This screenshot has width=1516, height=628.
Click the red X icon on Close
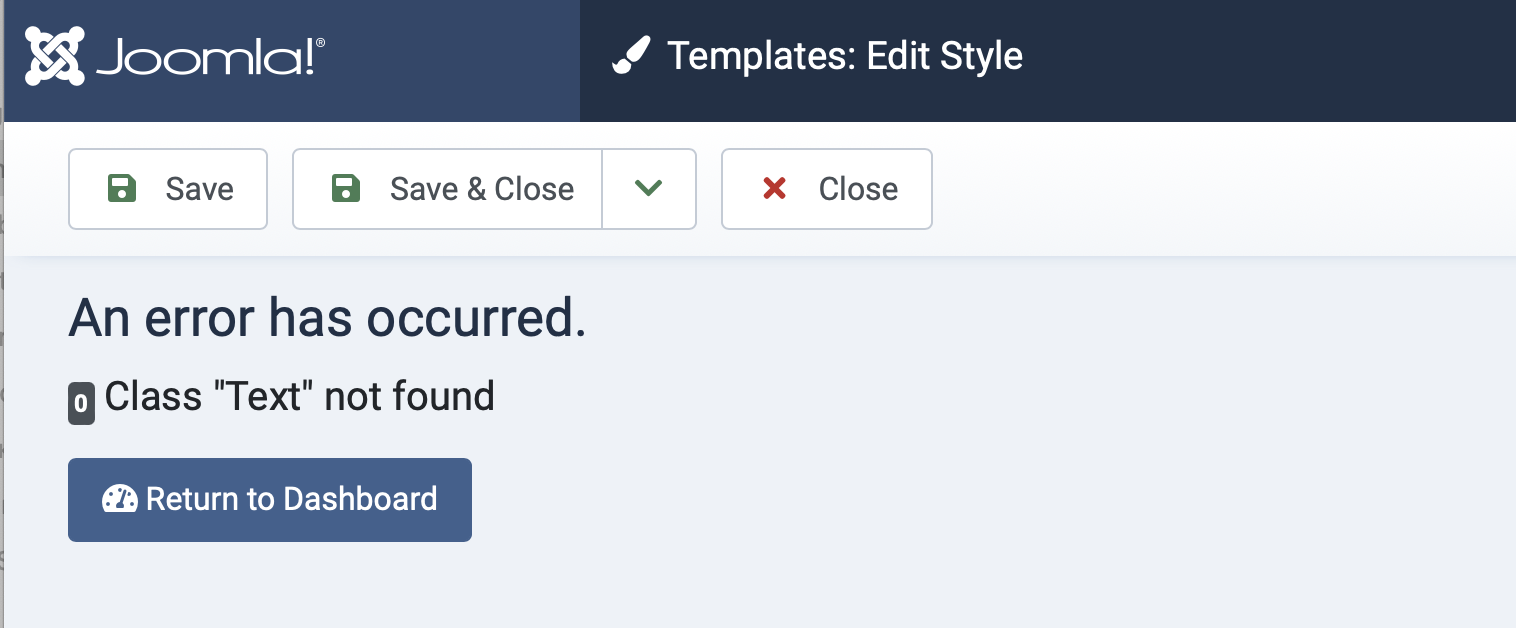coord(774,188)
